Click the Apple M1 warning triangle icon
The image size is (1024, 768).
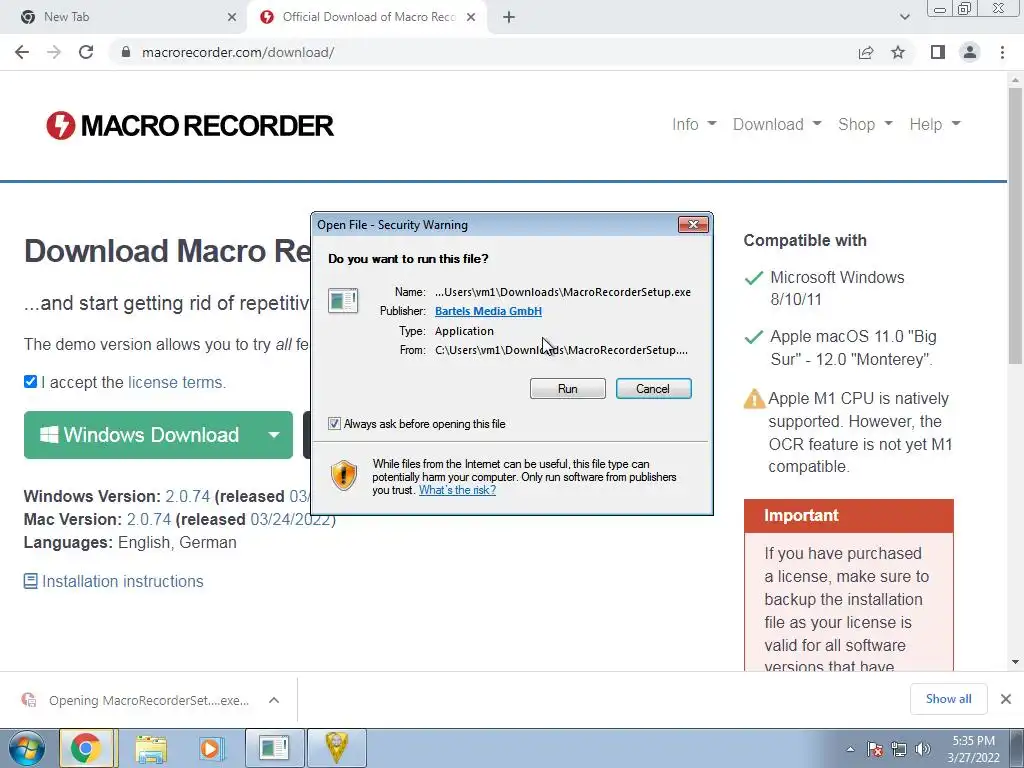tap(754, 399)
